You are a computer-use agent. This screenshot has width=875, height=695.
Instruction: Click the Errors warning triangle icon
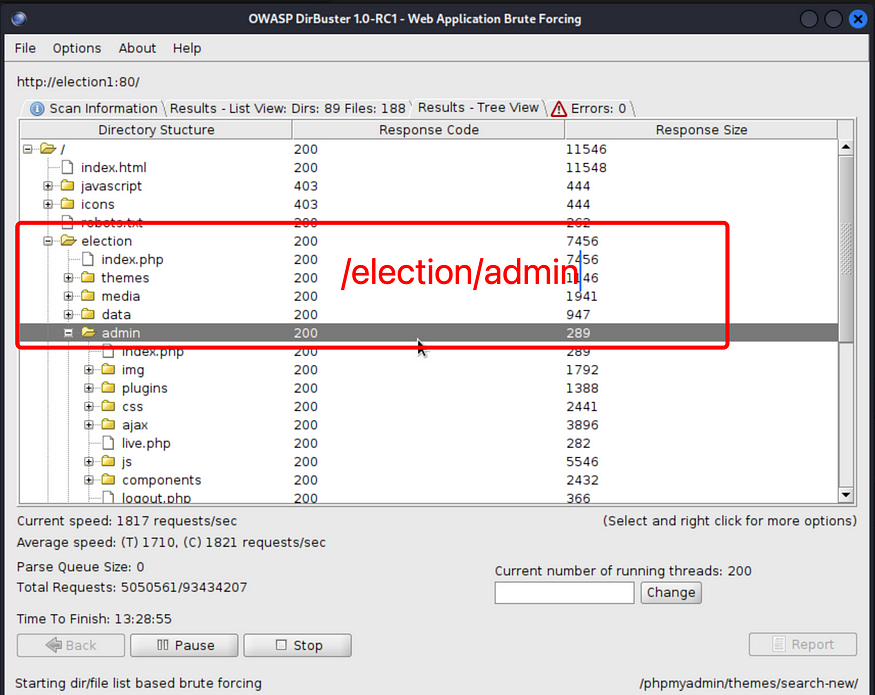(x=559, y=109)
